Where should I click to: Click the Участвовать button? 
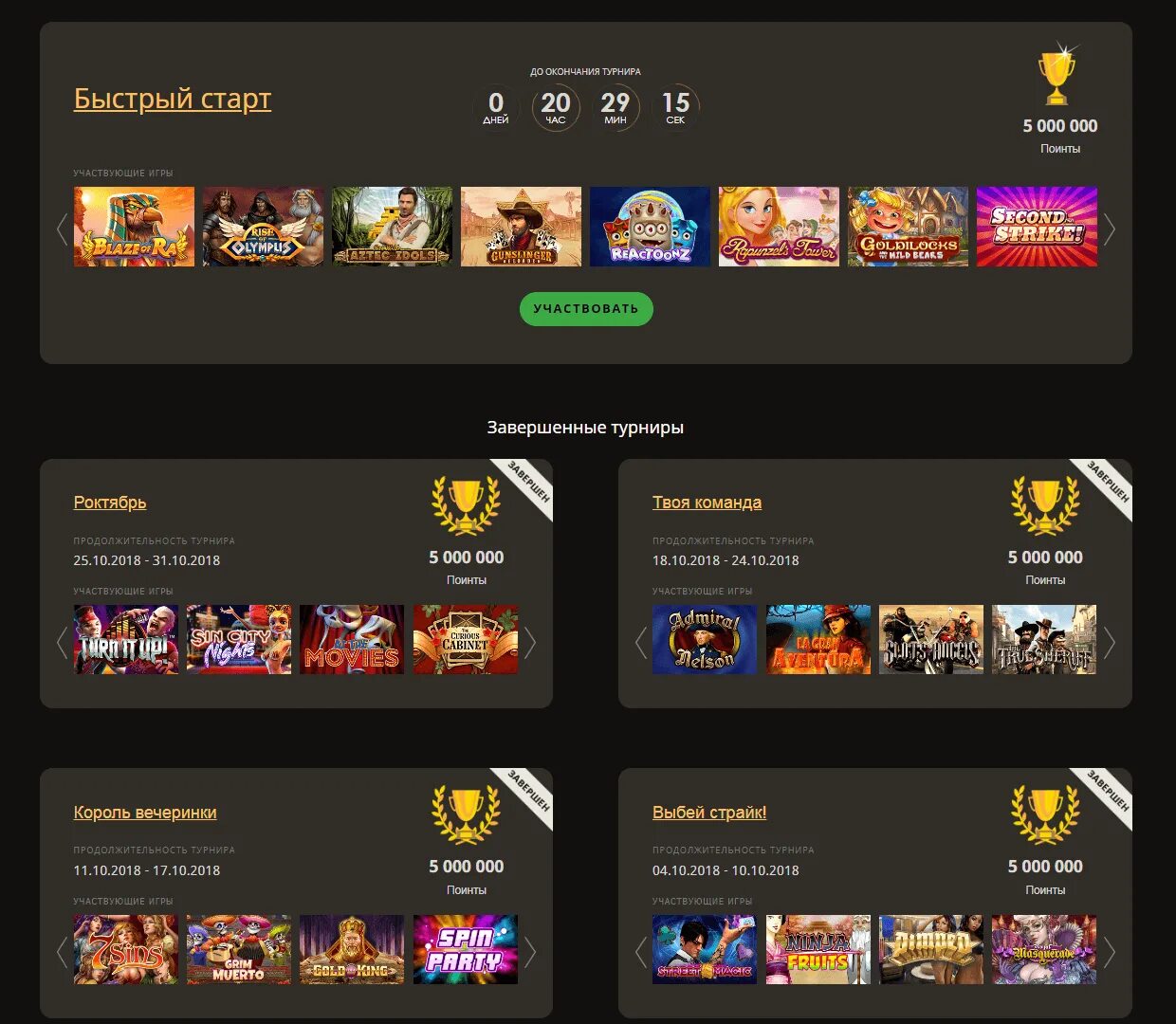[586, 308]
